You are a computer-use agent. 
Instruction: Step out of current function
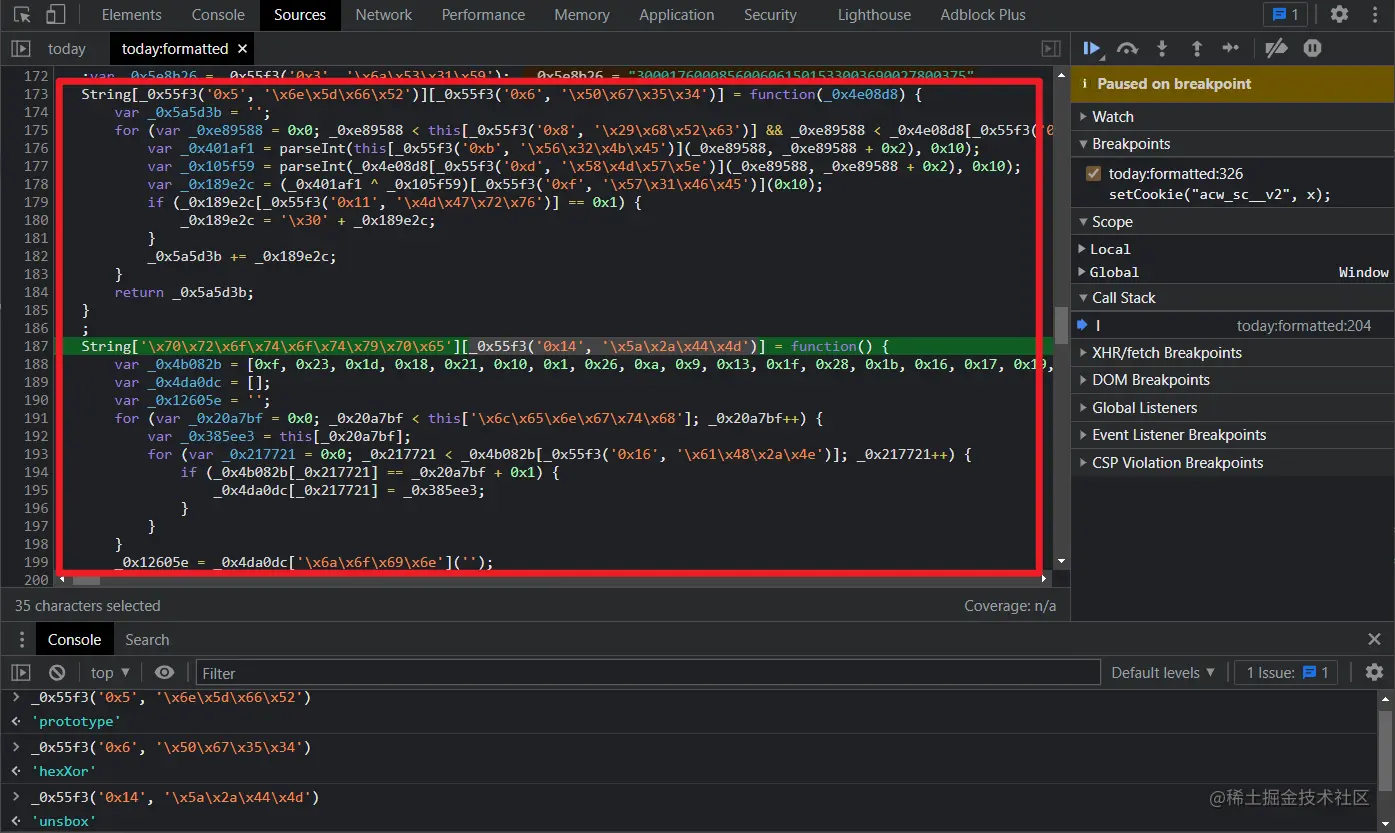(x=1196, y=48)
